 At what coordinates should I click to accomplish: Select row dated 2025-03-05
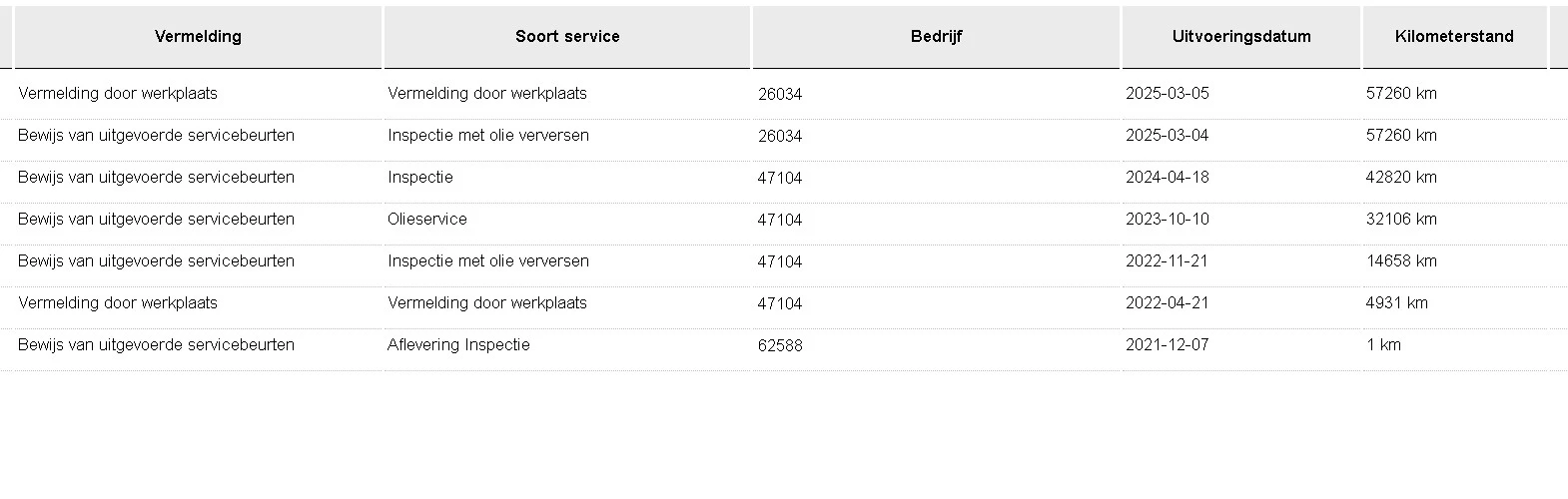coord(784,94)
